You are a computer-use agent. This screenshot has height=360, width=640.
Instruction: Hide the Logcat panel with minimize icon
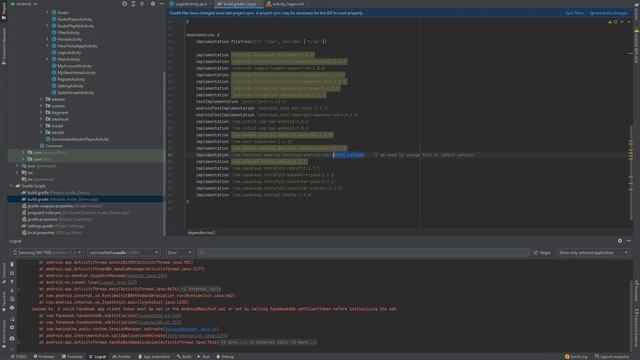click(629, 241)
